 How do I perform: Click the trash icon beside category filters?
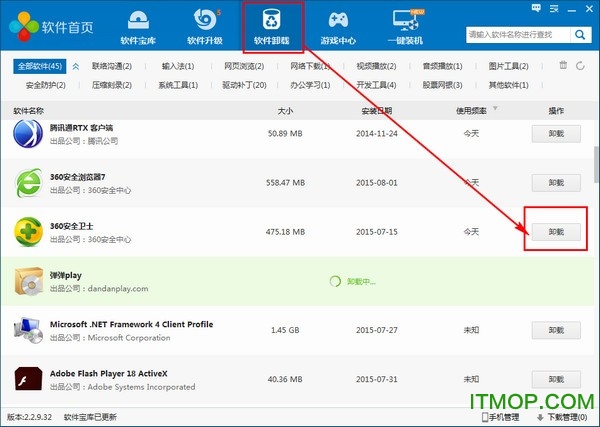pos(563,66)
